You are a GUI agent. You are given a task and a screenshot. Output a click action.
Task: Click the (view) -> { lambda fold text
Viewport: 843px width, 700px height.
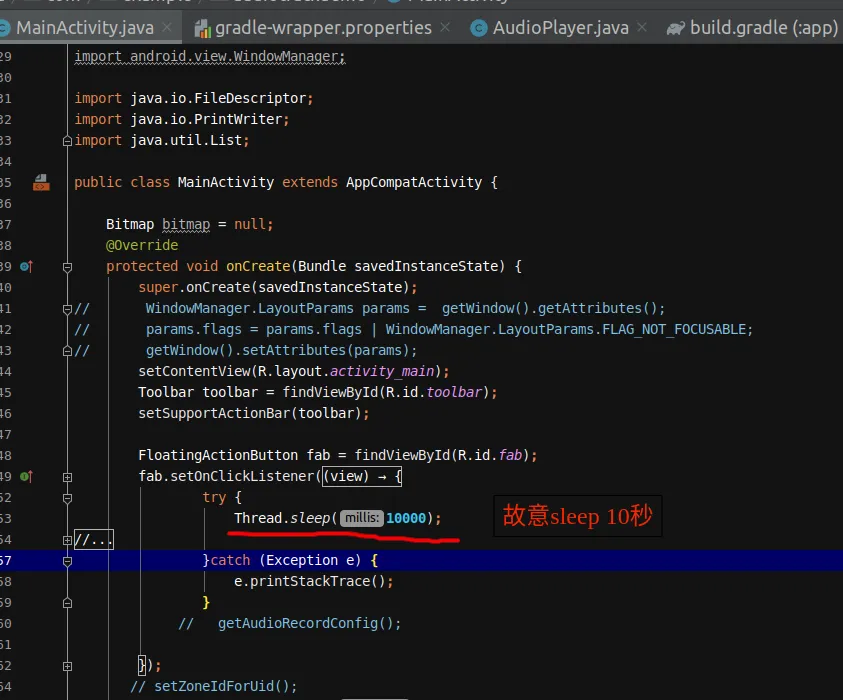click(362, 476)
